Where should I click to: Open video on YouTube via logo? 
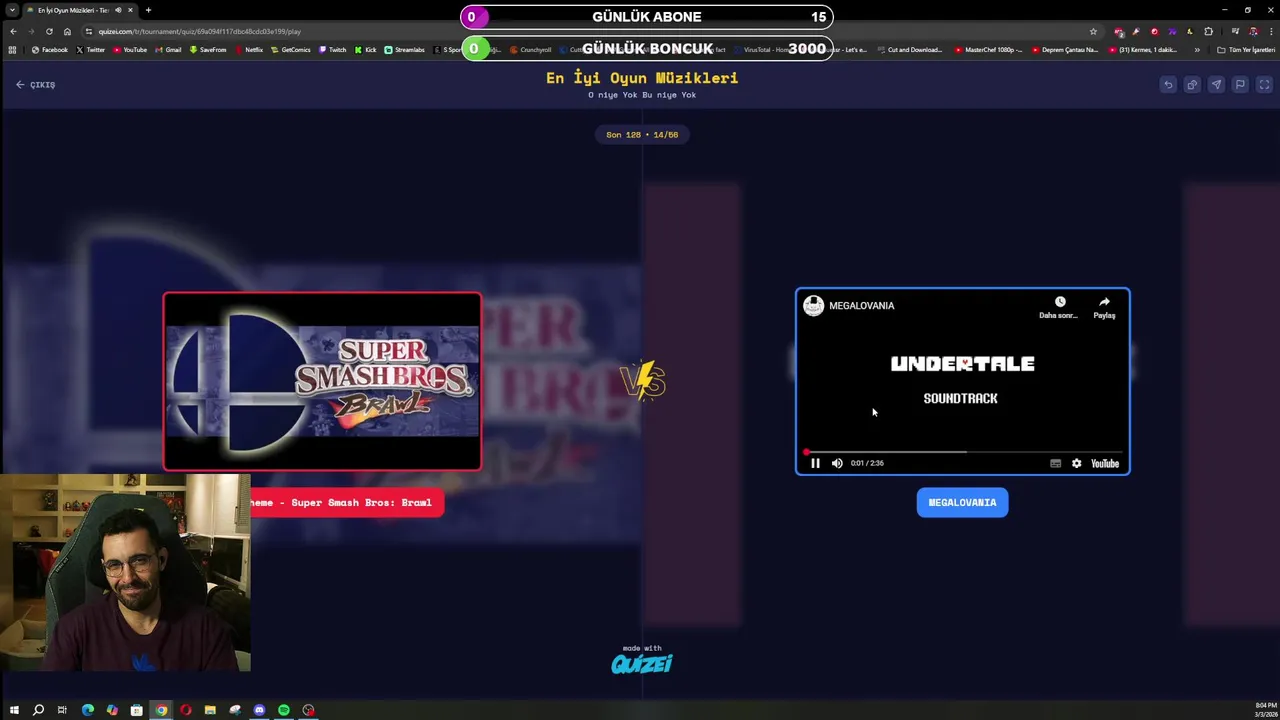click(1105, 463)
